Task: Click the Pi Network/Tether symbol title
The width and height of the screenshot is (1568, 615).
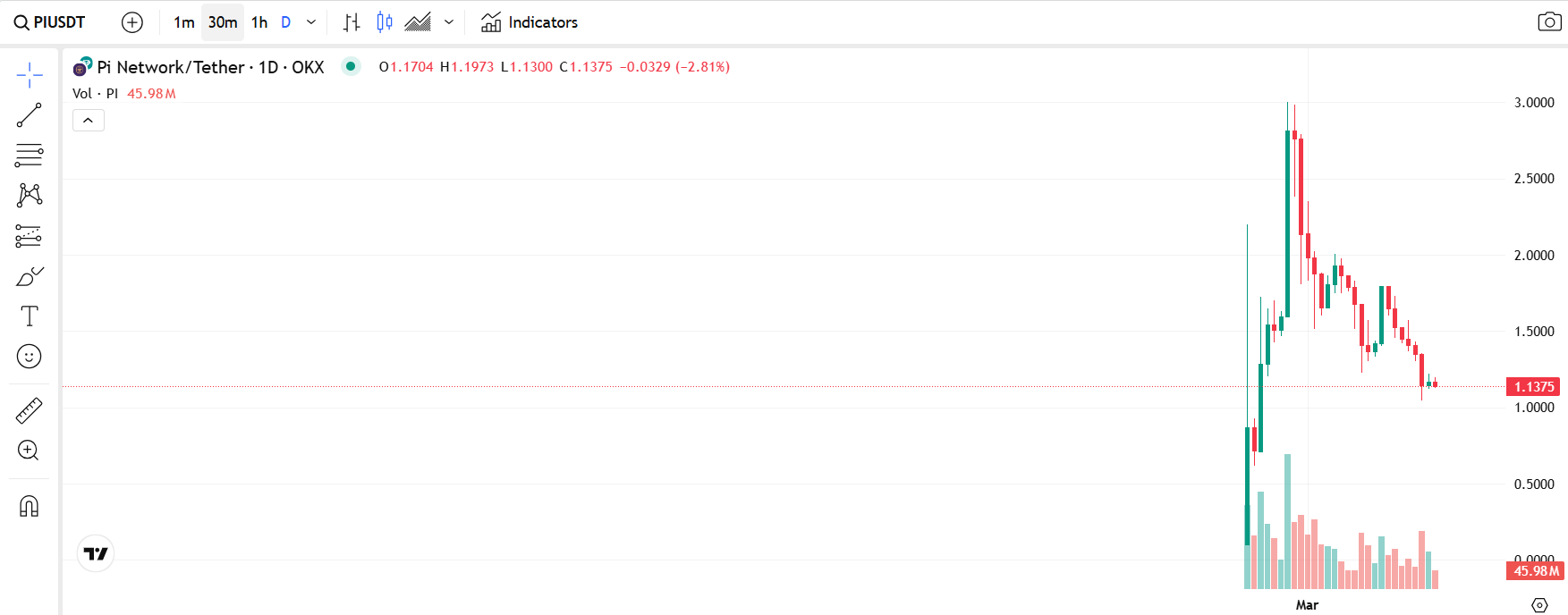Action: (210, 67)
